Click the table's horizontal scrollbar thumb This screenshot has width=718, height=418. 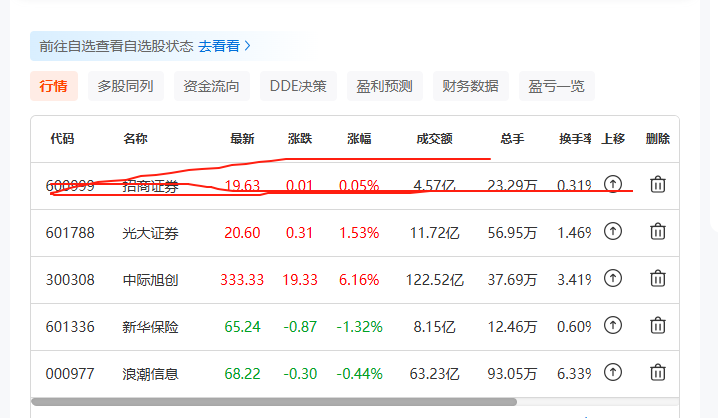tap(274, 402)
